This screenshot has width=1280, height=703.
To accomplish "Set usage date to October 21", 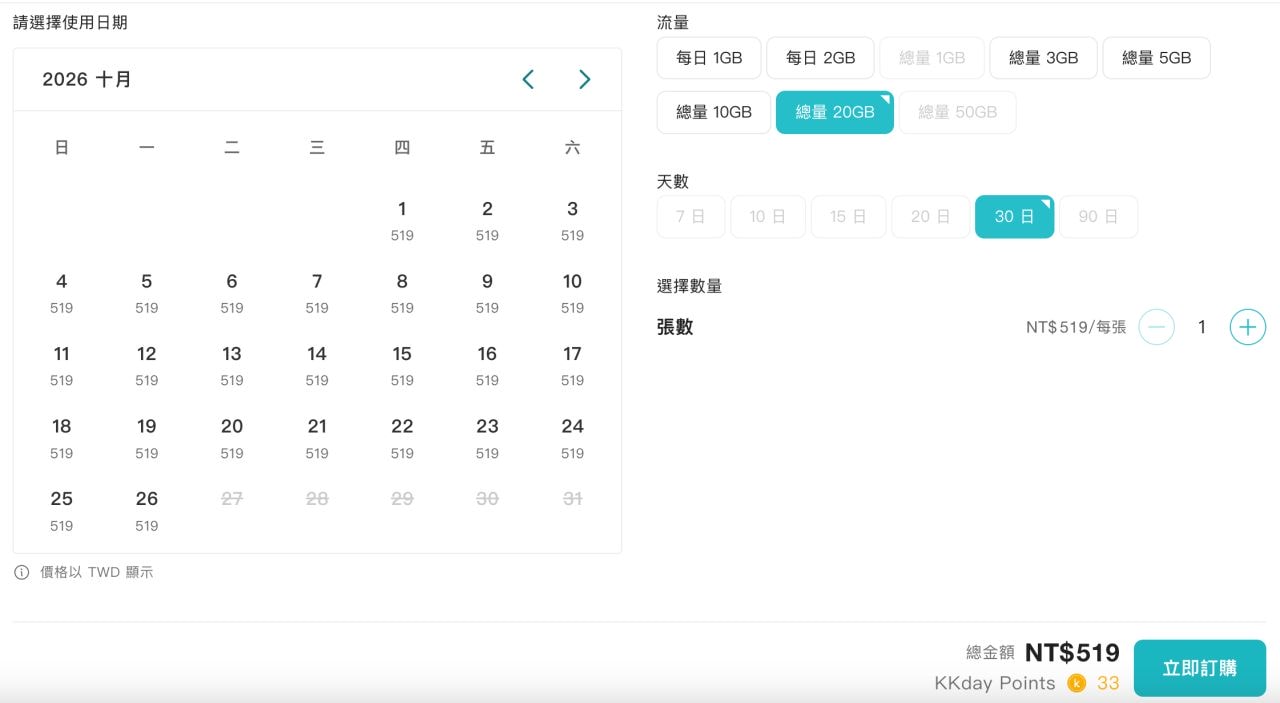I will pyautogui.click(x=317, y=438).
